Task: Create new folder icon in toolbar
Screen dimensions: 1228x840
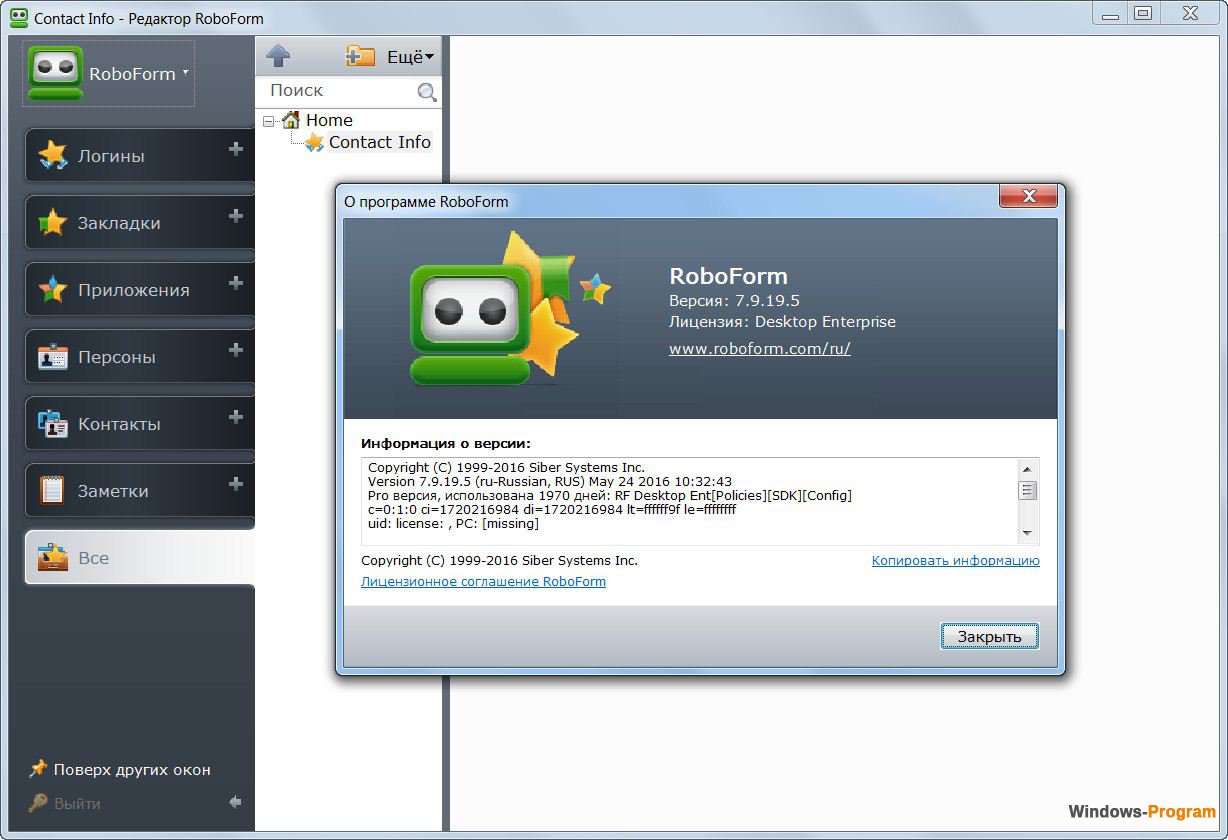Action: 360,56
